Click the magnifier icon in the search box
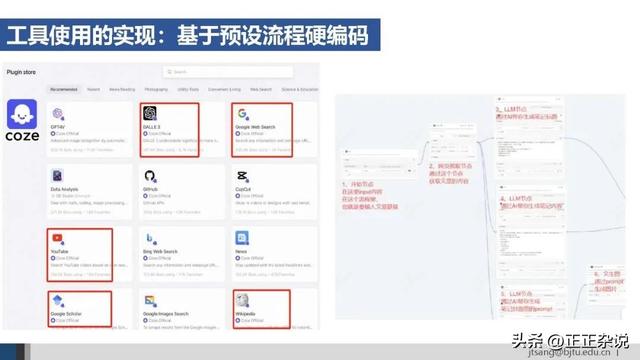Viewport: 640px width, 360px height. pos(170,72)
